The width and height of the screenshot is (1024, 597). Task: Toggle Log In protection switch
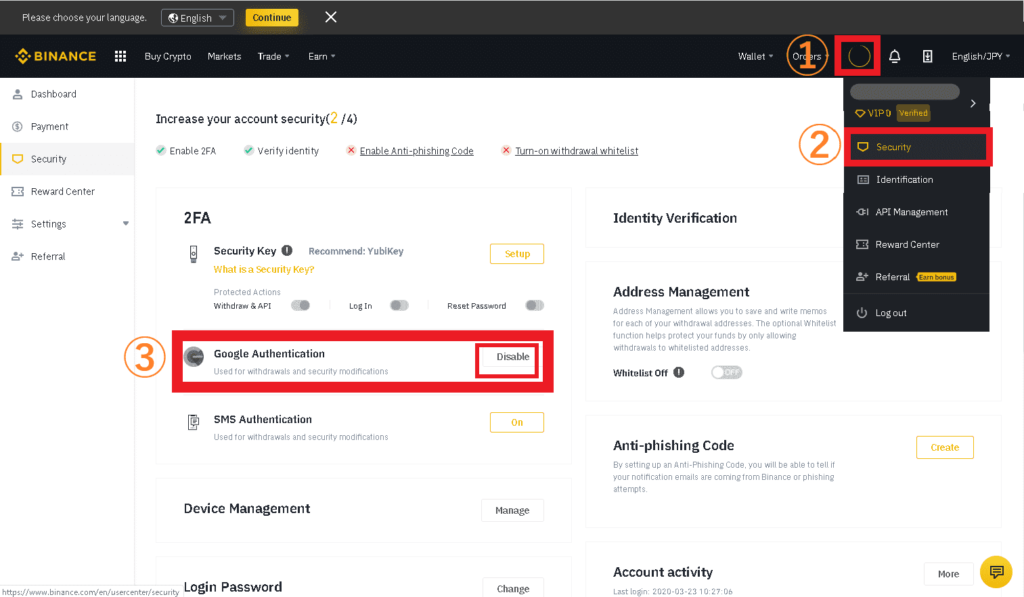[399, 305]
